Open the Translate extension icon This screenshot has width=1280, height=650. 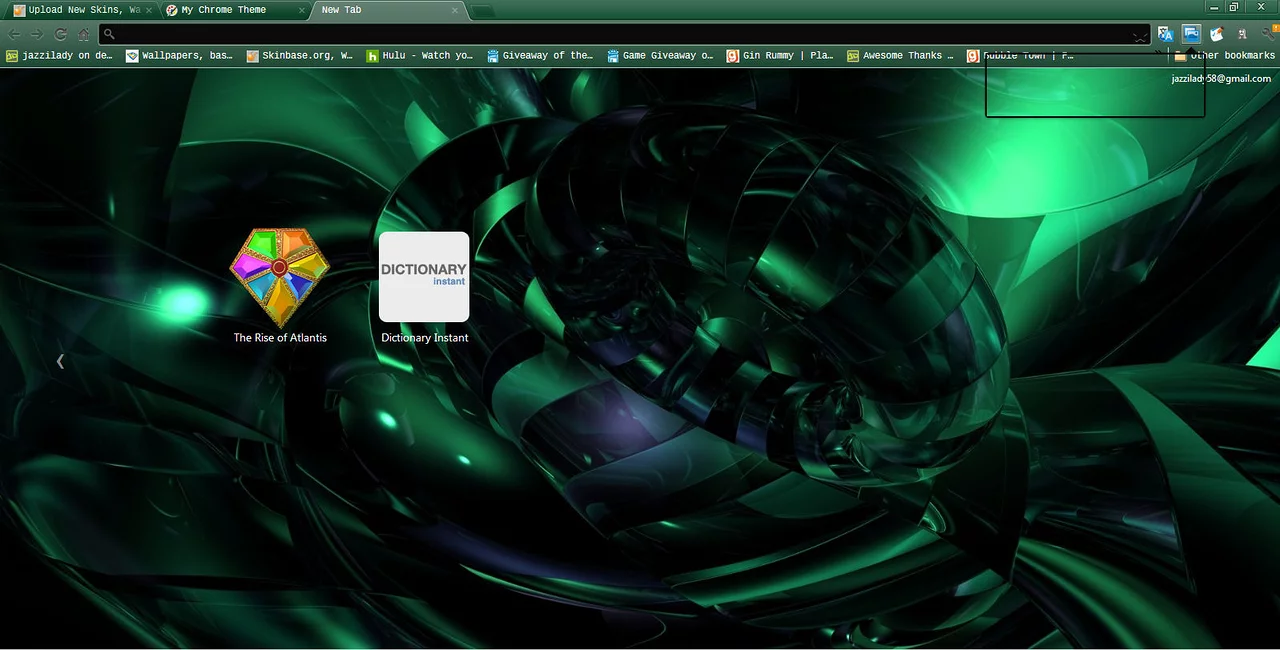pos(1165,34)
